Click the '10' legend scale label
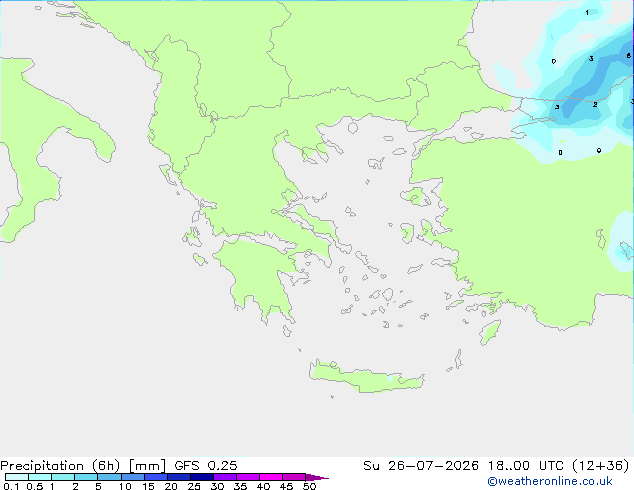 125,486
